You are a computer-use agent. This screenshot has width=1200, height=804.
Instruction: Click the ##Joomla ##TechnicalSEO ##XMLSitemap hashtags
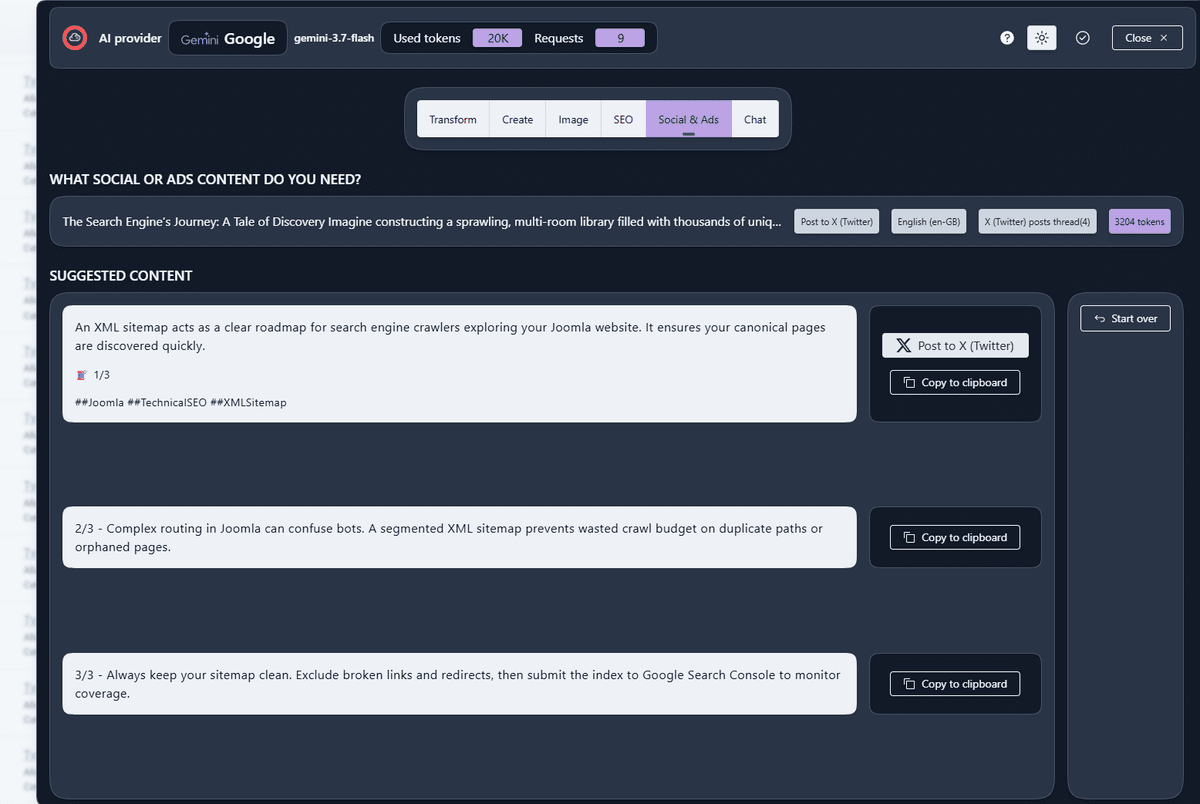pyautogui.click(x=180, y=402)
